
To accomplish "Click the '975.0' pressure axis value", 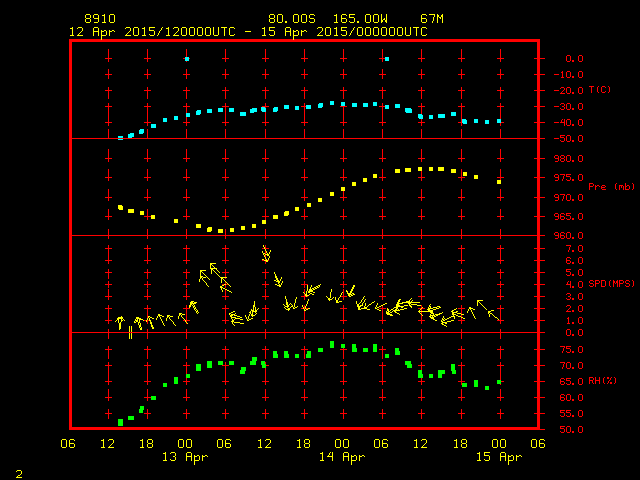I will pos(569,178).
